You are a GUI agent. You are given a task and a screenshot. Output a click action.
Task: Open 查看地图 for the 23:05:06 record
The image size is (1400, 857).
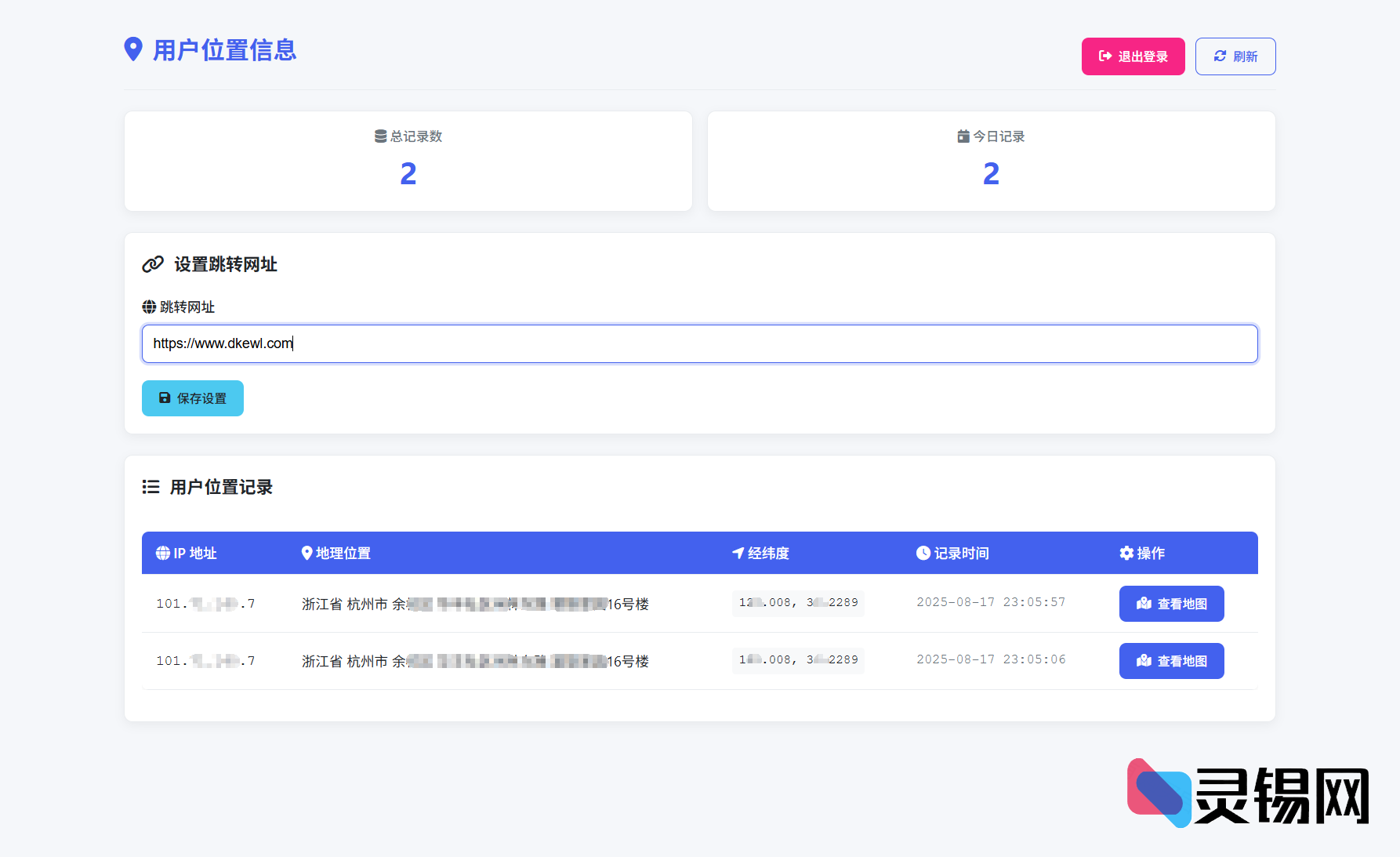pos(1171,660)
